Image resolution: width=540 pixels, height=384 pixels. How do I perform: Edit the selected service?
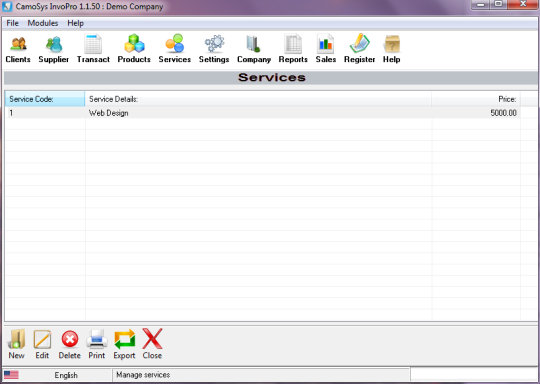tap(42, 344)
